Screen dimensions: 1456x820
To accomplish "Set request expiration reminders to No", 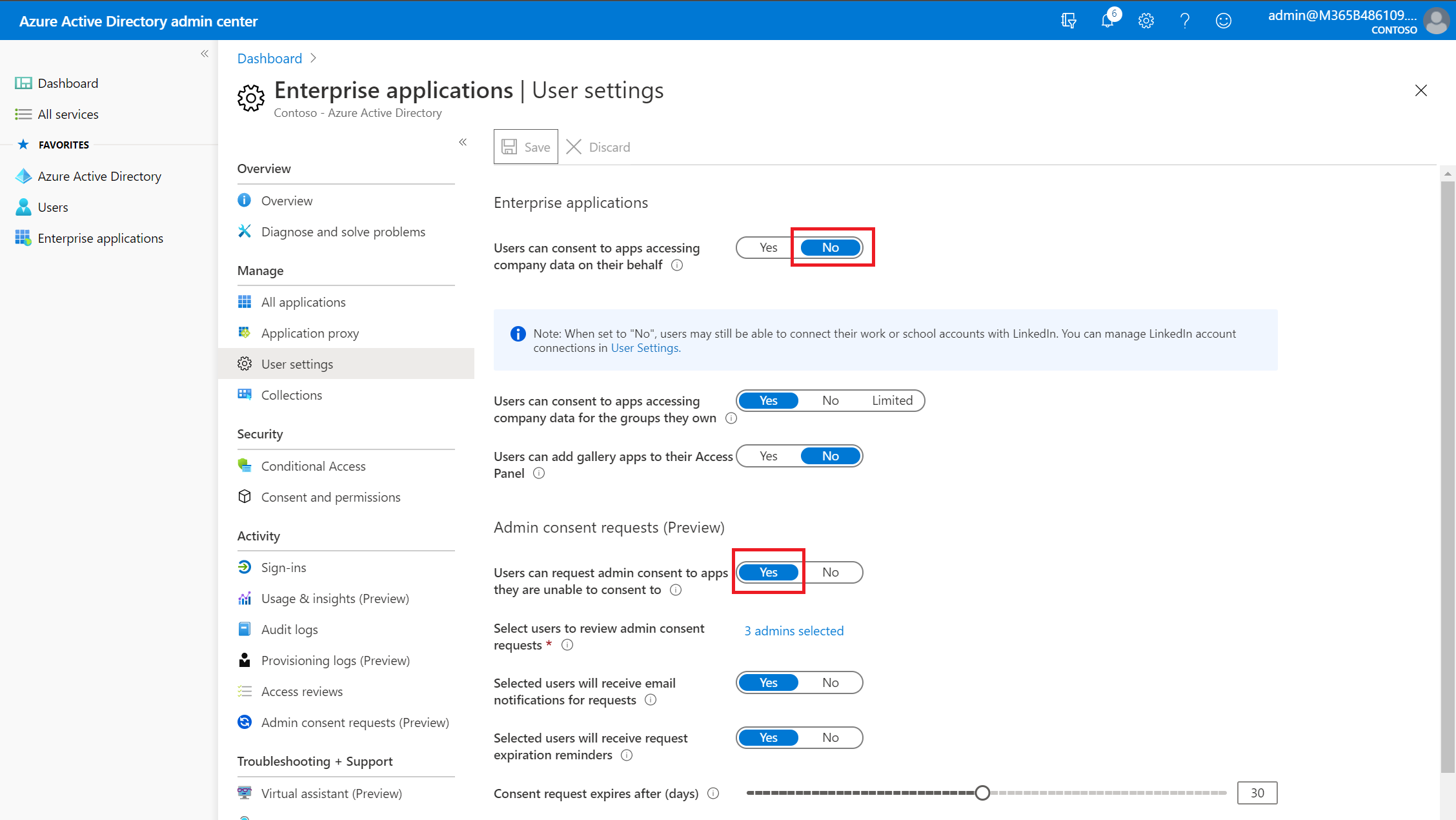I will pos(831,737).
